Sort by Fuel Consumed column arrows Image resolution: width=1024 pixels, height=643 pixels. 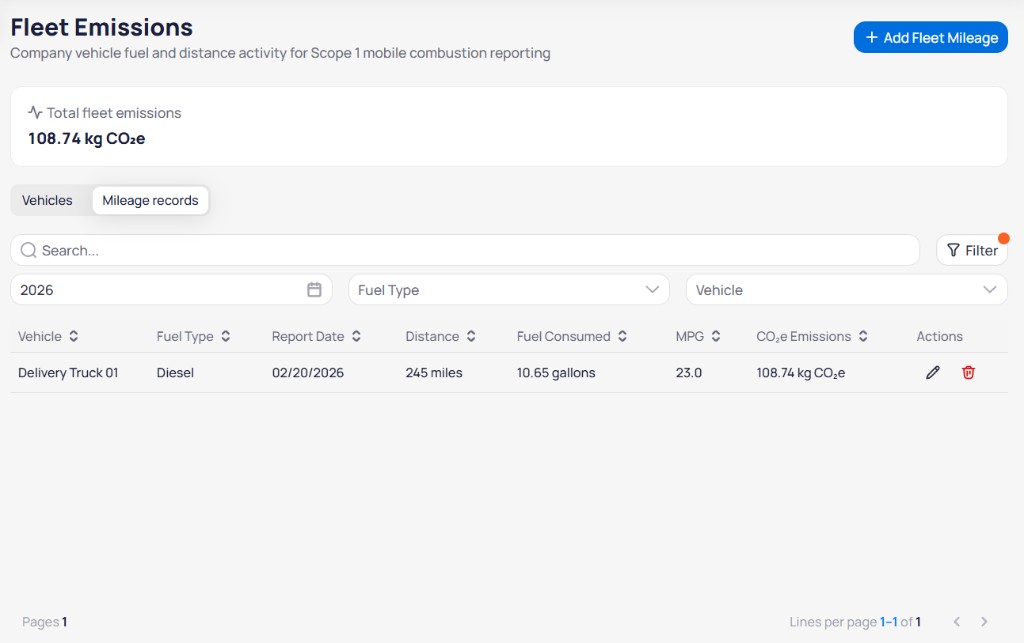tap(623, 336)
